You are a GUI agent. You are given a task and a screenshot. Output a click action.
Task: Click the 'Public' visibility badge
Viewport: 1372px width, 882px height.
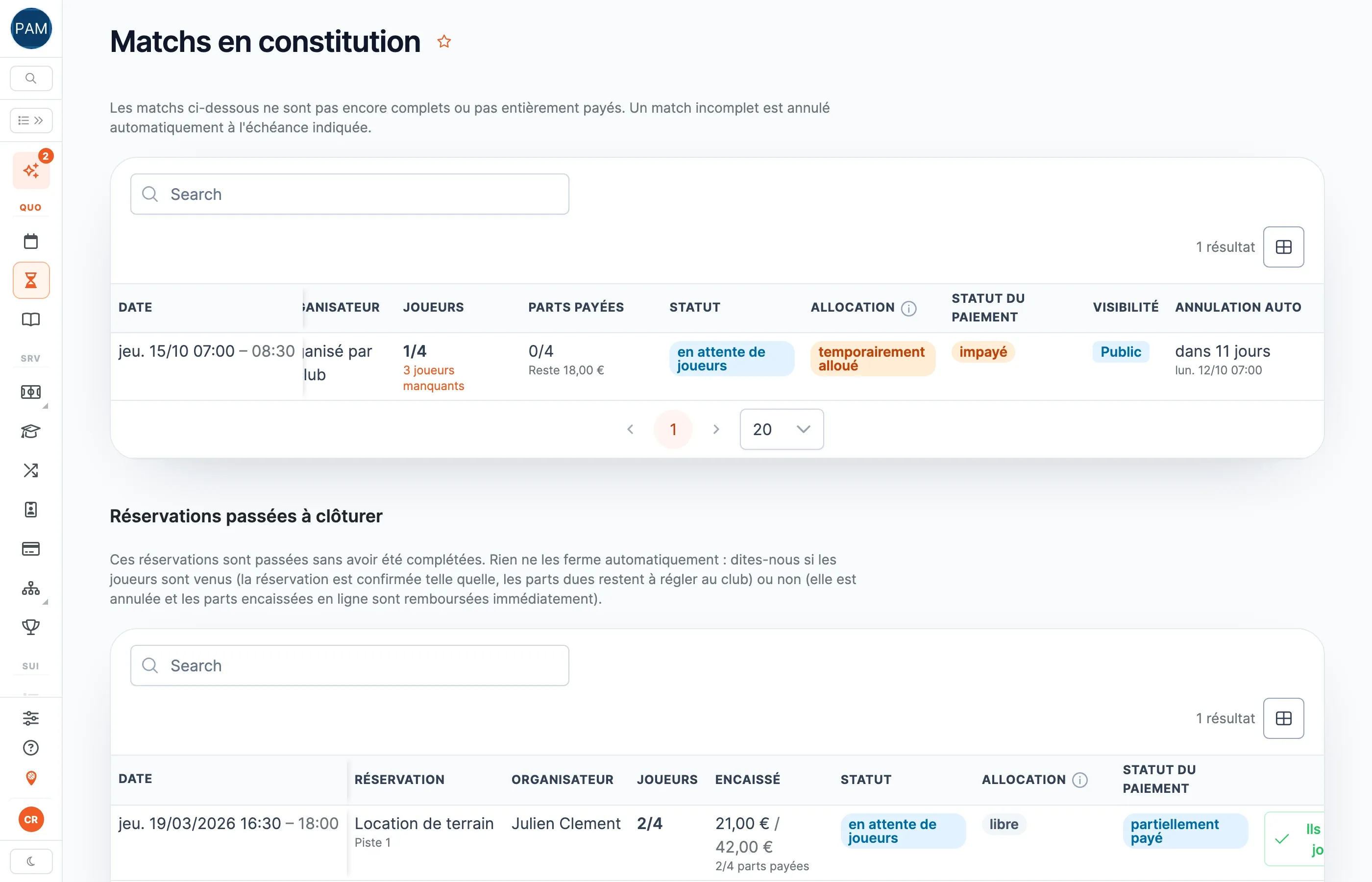[1121, 352]
